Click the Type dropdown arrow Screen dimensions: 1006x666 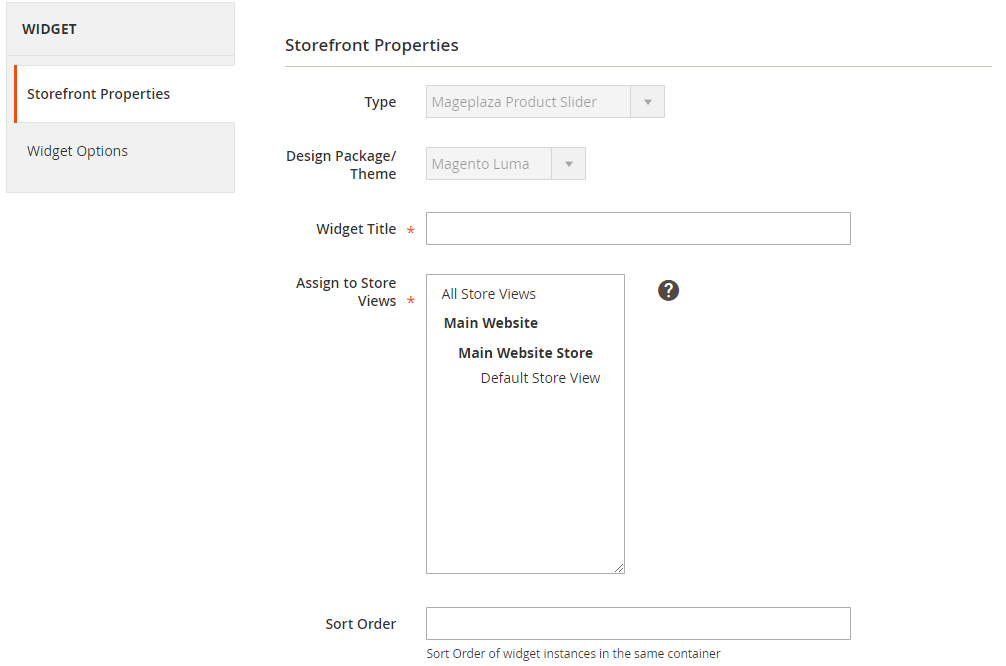[x=647, y=102]
